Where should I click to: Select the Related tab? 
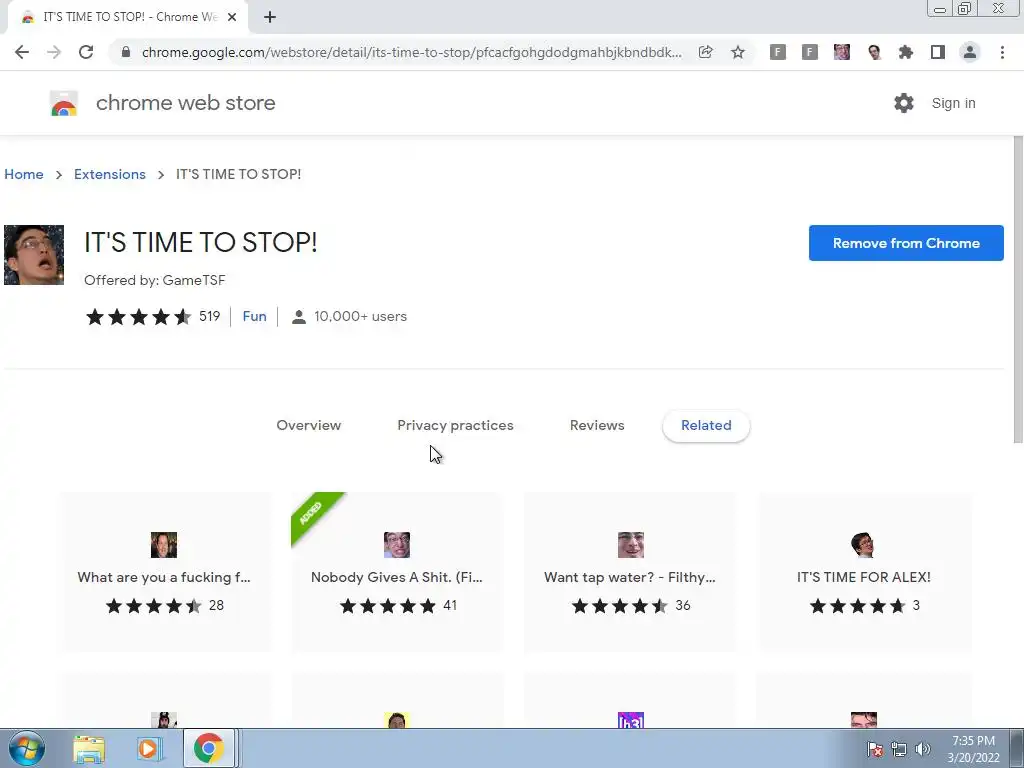tap(706, 426)
